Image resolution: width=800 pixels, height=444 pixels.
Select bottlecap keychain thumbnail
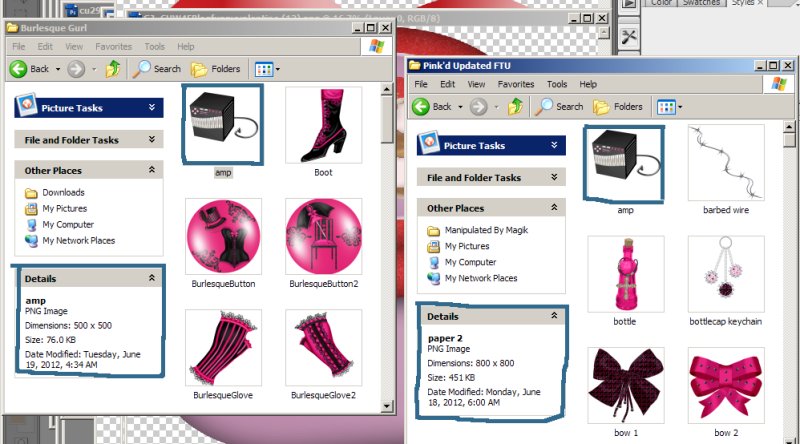click(726, 274)
